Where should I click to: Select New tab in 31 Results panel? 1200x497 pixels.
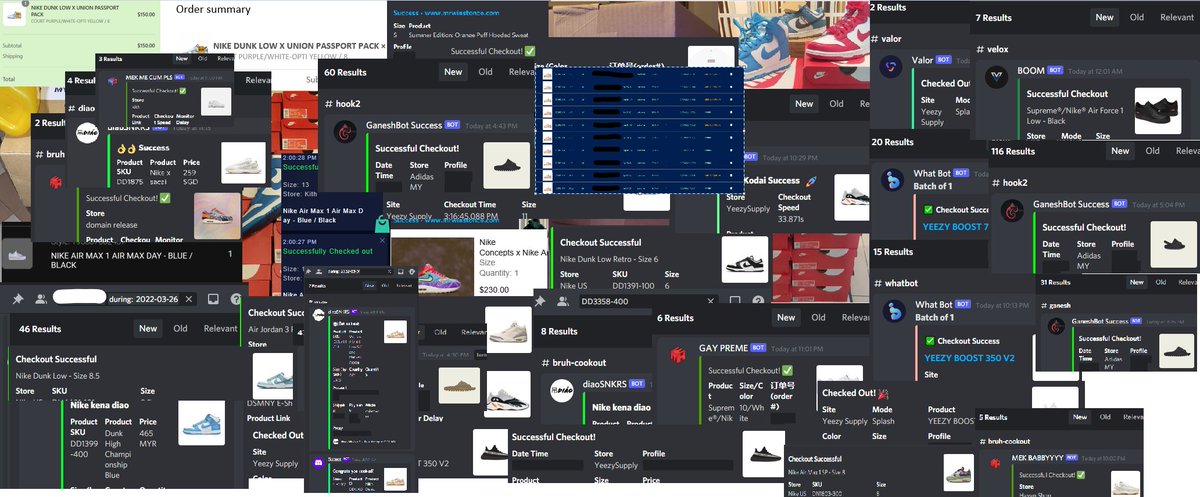tap(1136, 282)
